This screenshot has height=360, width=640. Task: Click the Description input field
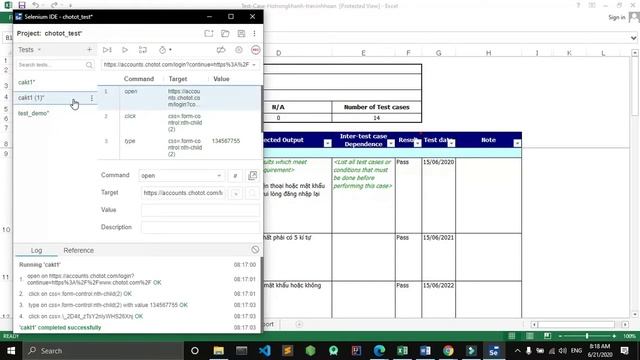click(200, 227)
